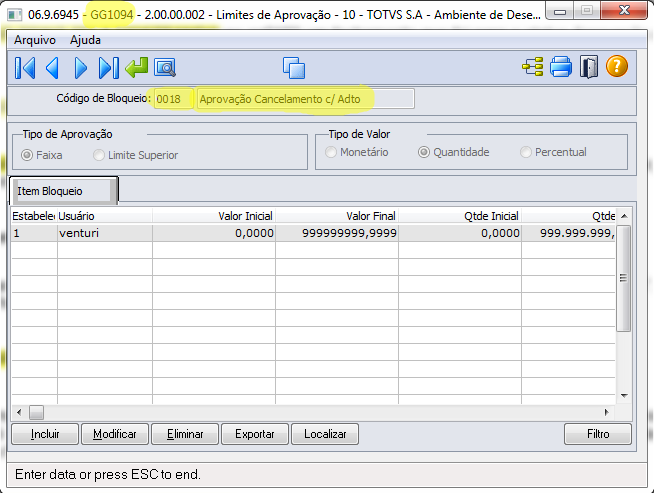Minimize the Limites de Aprovação window

(x=560, y=11)
